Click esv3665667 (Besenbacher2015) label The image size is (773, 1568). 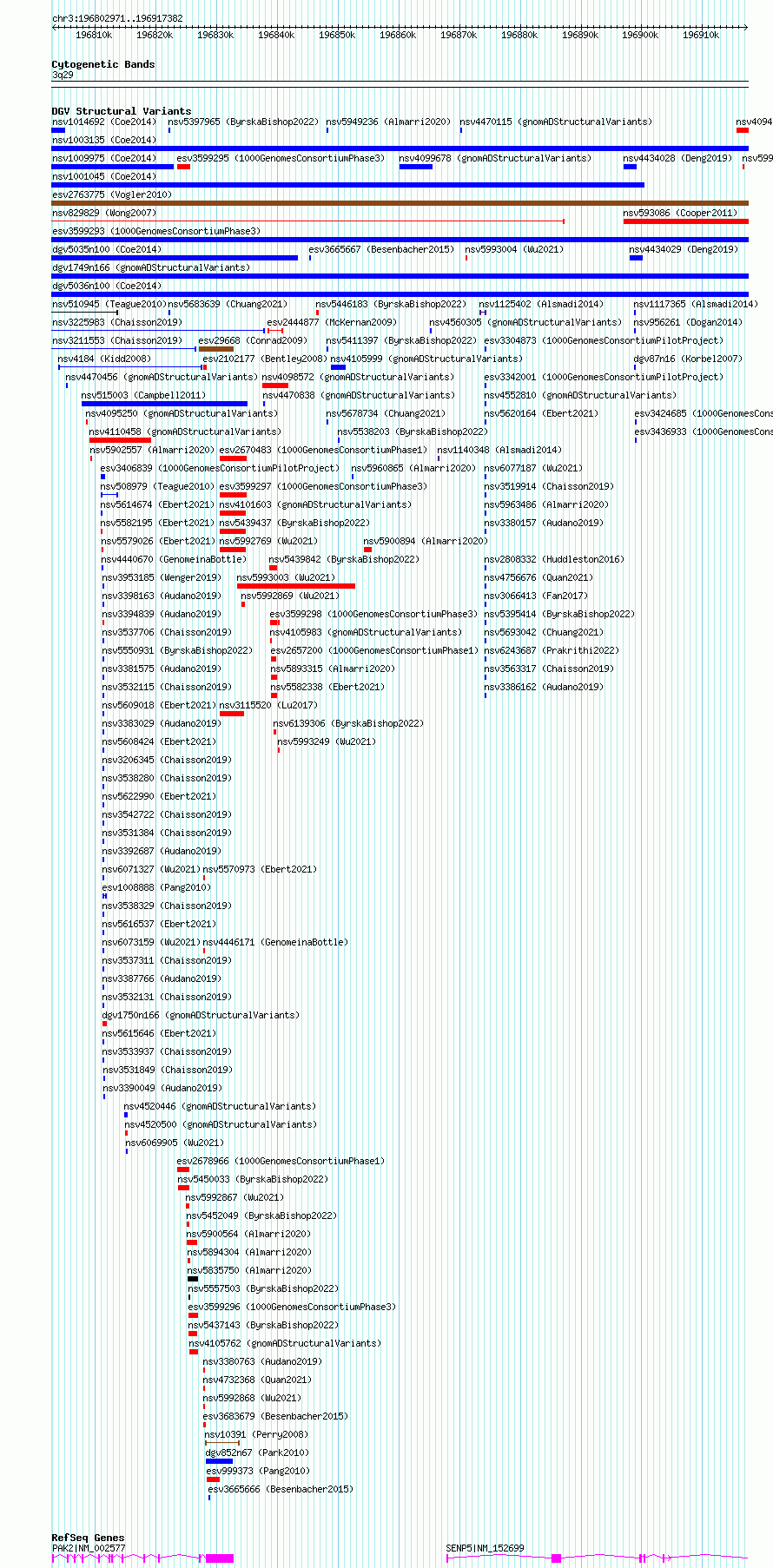(x=381, y=250)
